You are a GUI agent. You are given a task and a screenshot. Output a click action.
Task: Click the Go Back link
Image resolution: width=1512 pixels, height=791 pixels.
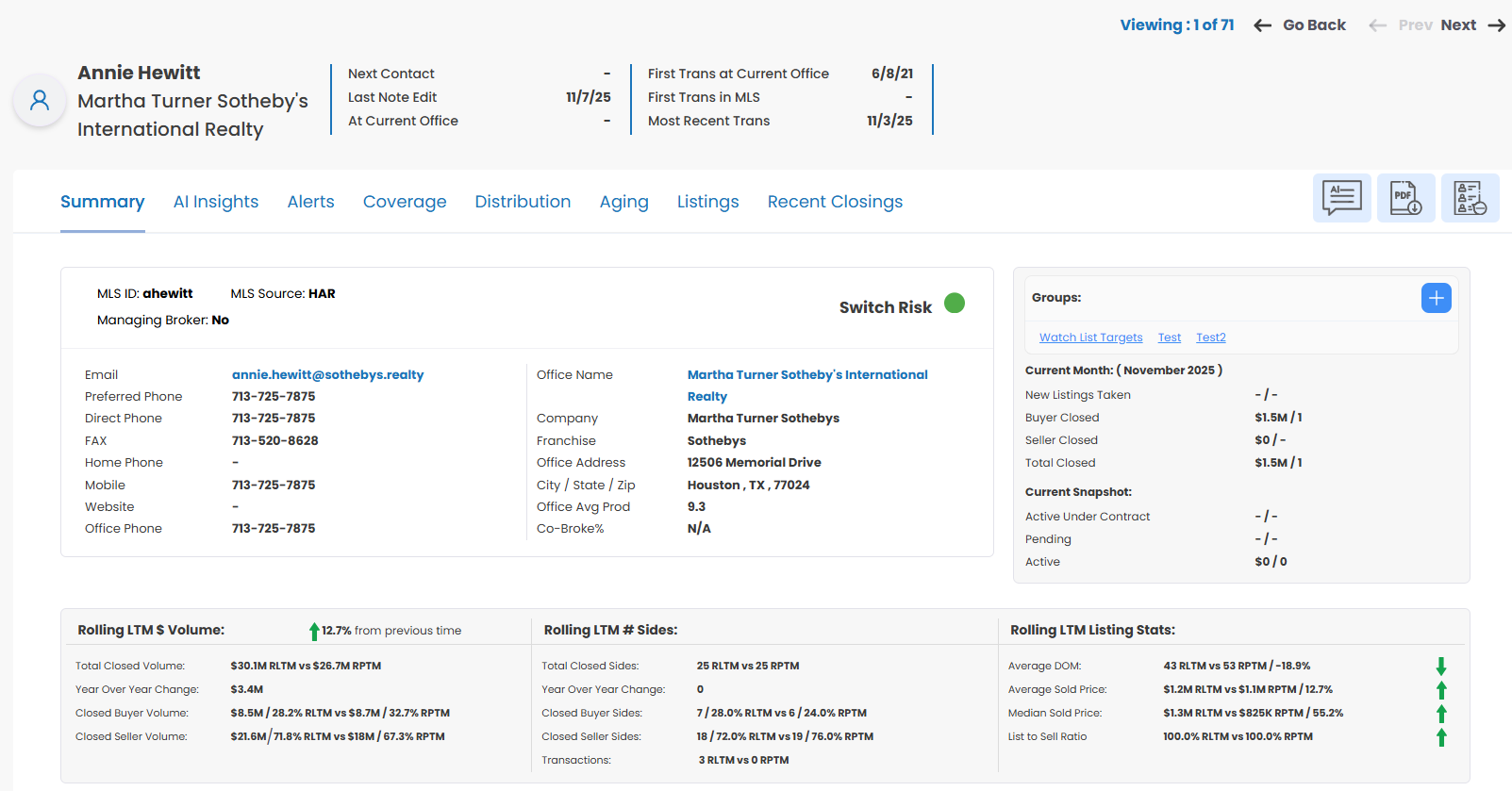(x=1314, y=25)
